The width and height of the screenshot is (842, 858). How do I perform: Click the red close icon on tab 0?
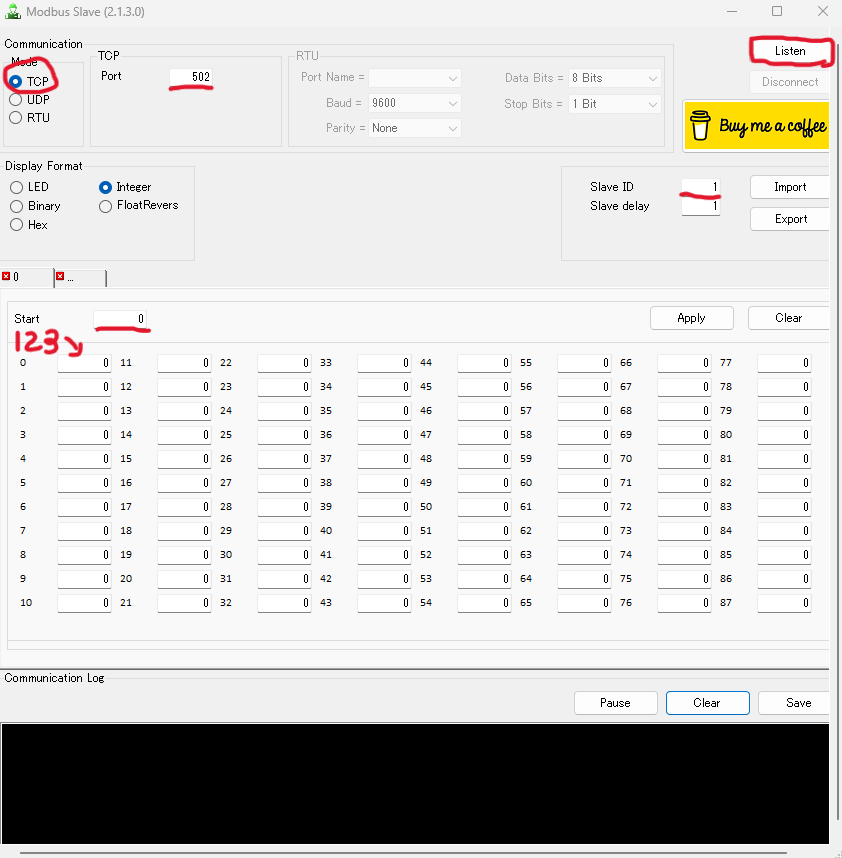(x=6, y=277)
